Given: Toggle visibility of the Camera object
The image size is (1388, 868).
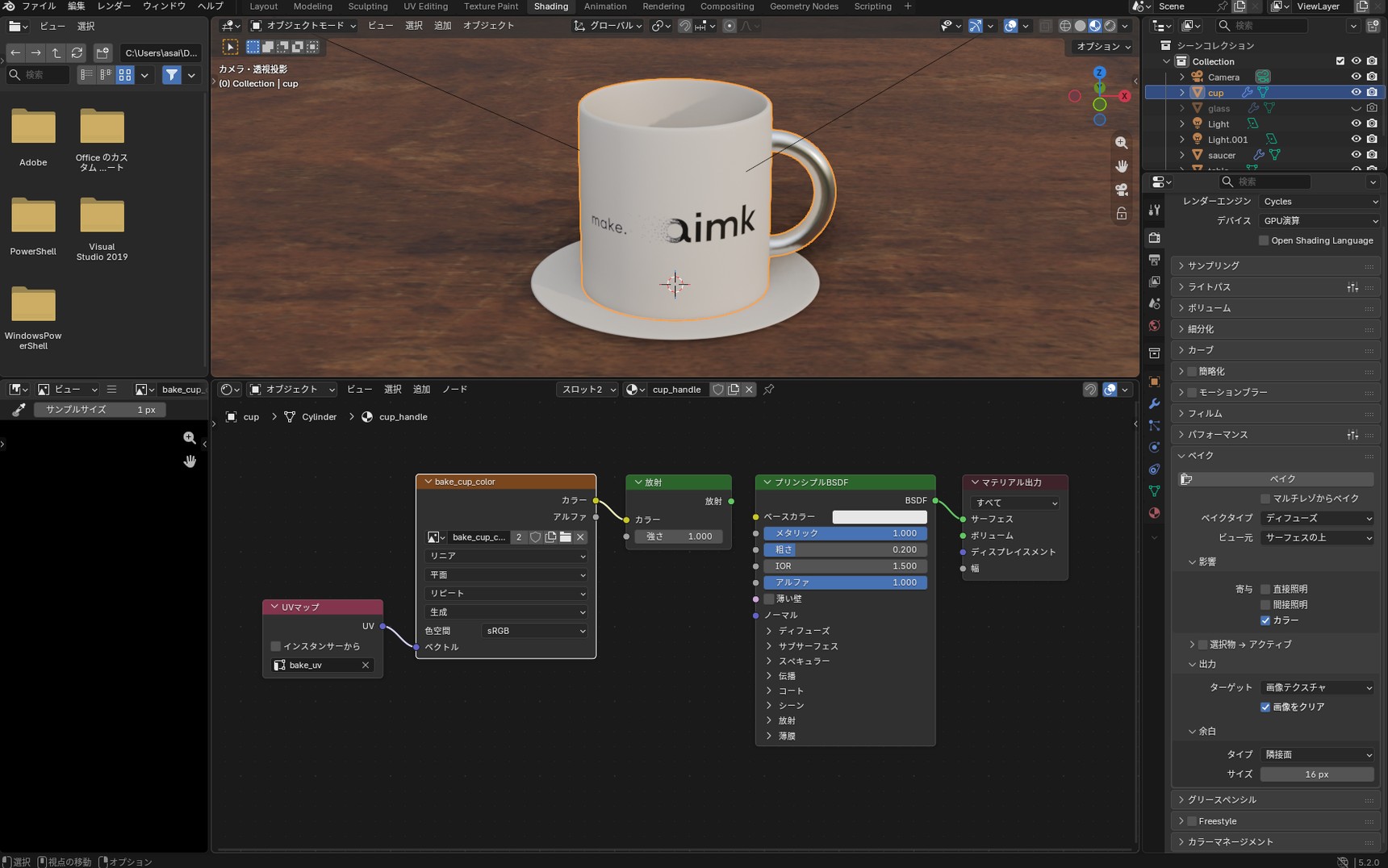Looking at the screenshot, I should pyautogui.click(x=1356, y=77).
